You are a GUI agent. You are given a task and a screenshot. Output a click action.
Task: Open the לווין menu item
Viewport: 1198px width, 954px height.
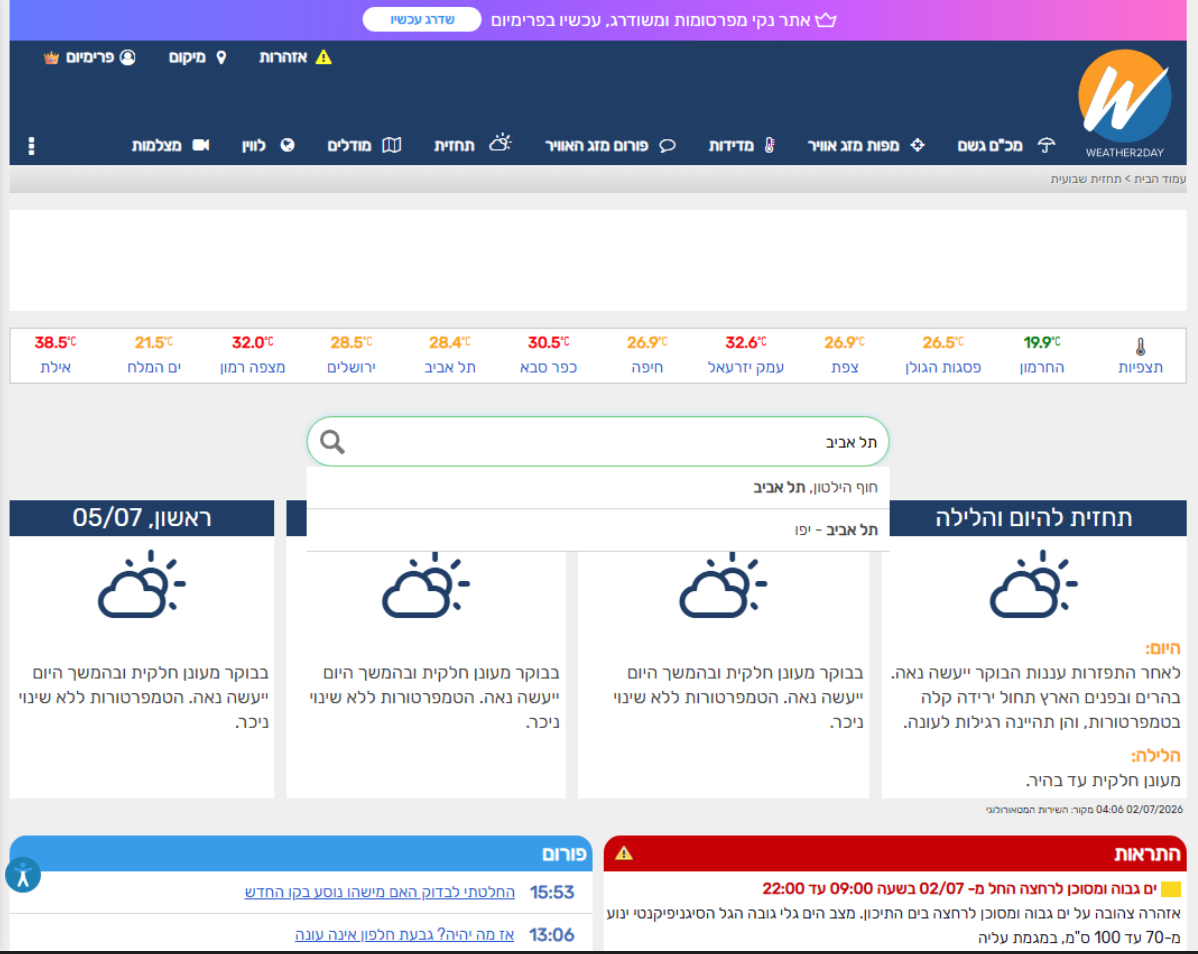254,145
